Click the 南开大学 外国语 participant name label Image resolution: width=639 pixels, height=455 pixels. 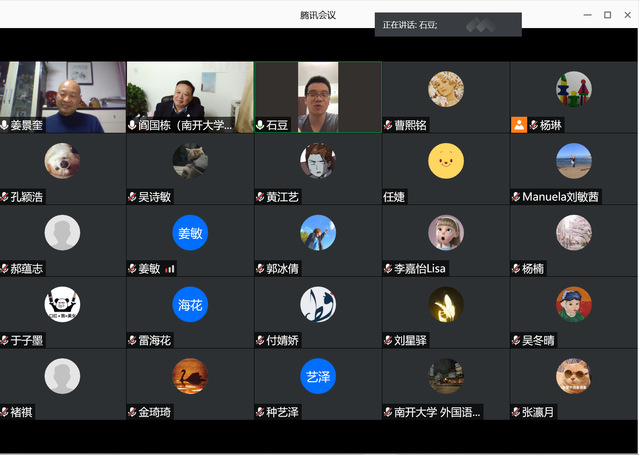pos(437,411)
